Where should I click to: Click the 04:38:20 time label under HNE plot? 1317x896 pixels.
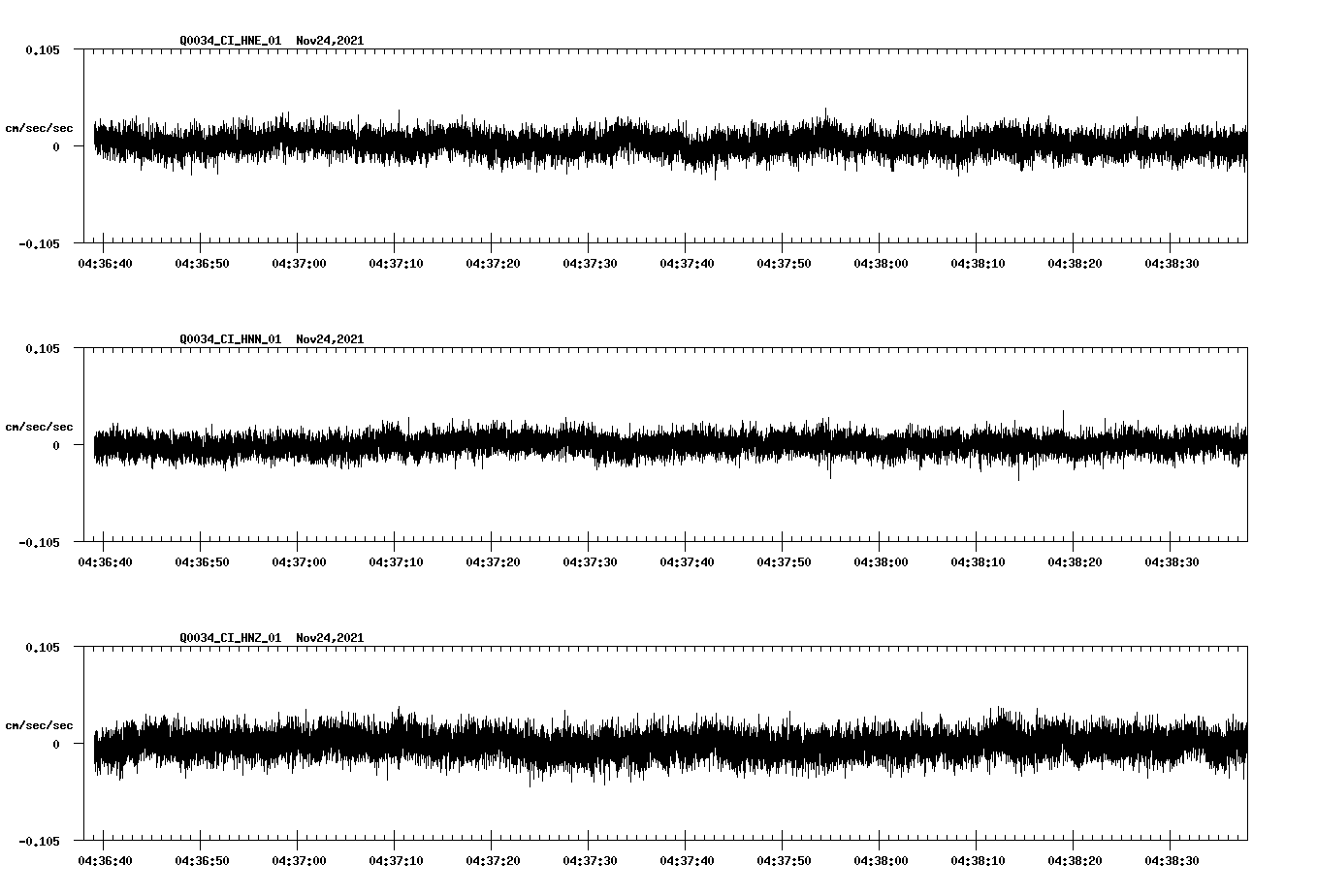pos(1075,264)
